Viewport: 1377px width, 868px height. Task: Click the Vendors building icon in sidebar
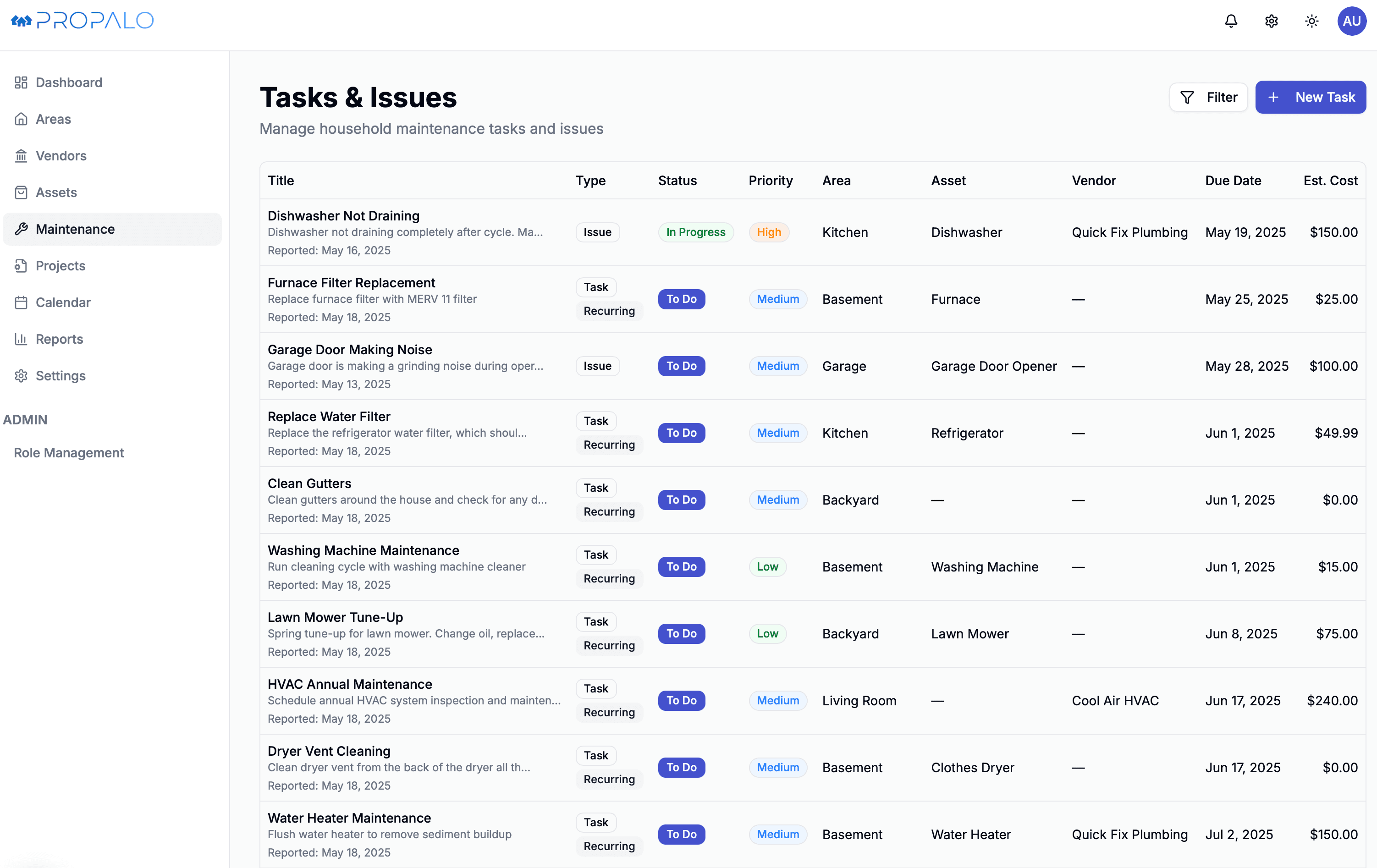[21, 155]
